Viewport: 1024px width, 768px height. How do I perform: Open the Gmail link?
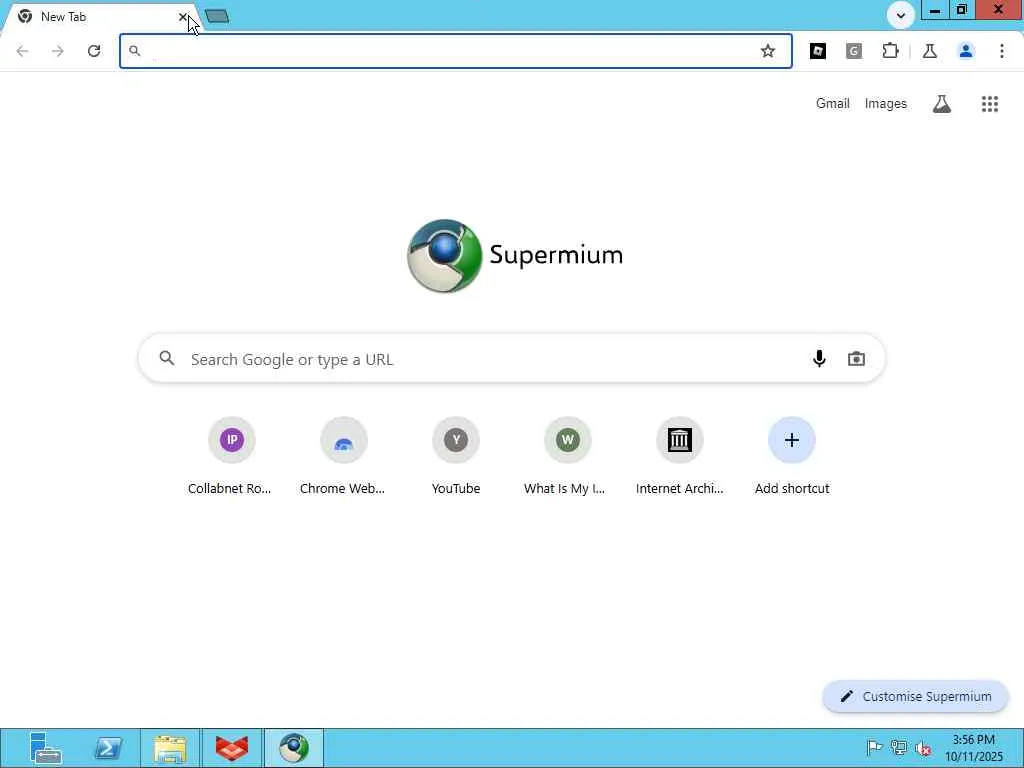pos(833,103)
